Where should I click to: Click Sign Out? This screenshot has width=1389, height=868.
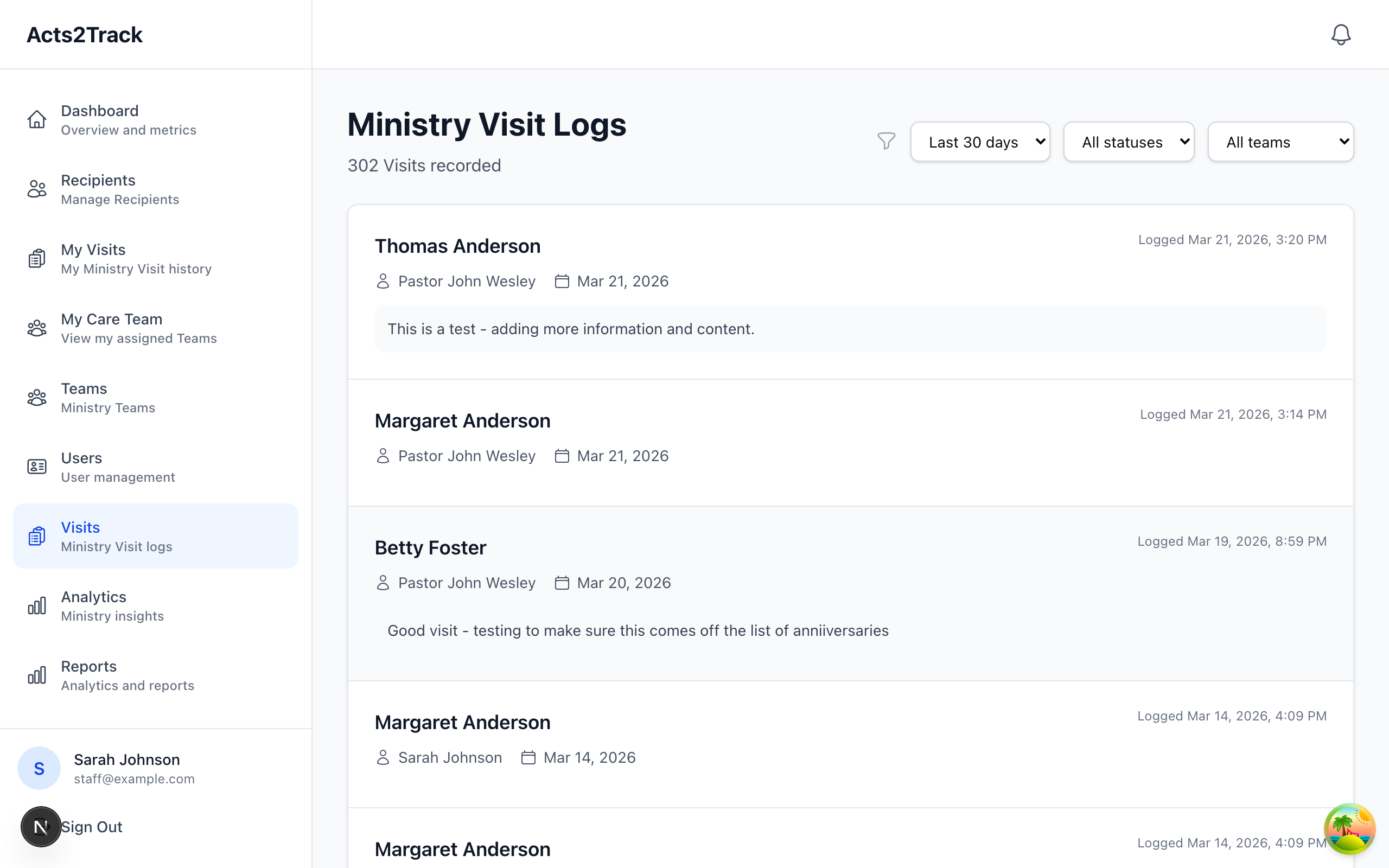tap(92, 827)
